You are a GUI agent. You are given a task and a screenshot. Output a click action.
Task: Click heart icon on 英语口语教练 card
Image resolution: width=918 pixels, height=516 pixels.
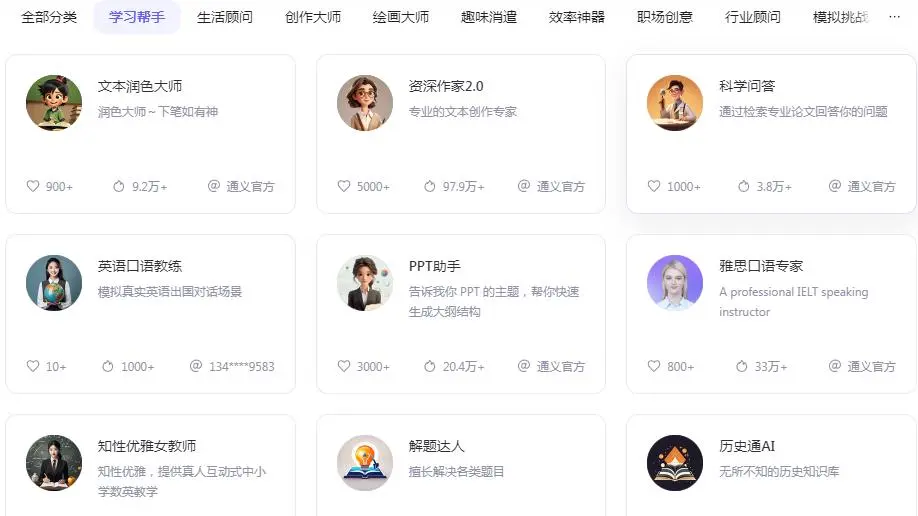tap(33, 366)
